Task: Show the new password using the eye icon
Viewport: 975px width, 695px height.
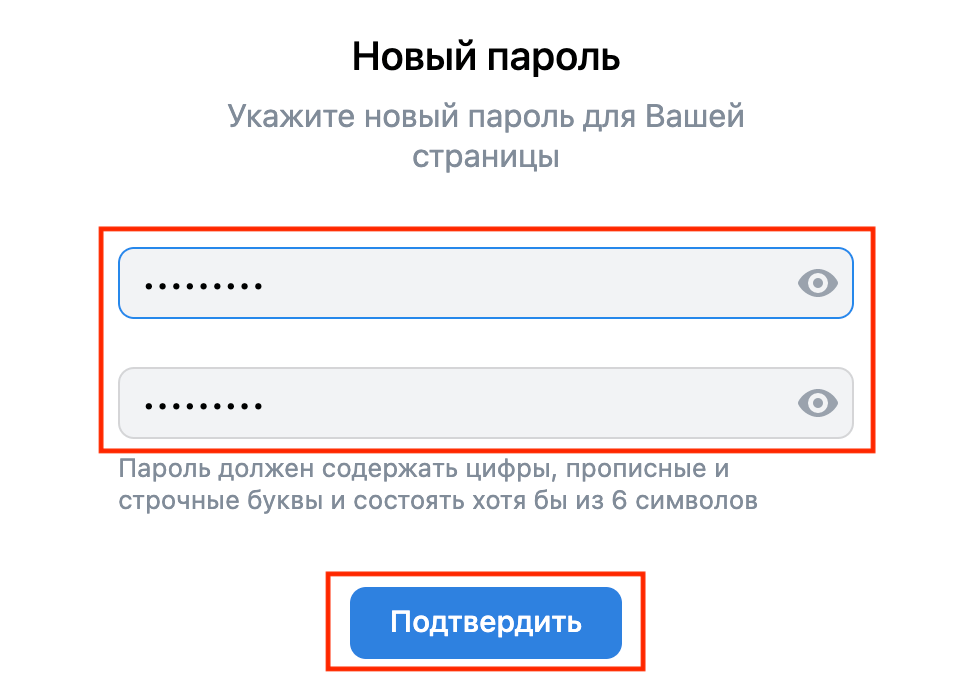Action: [x=817, y=284]
